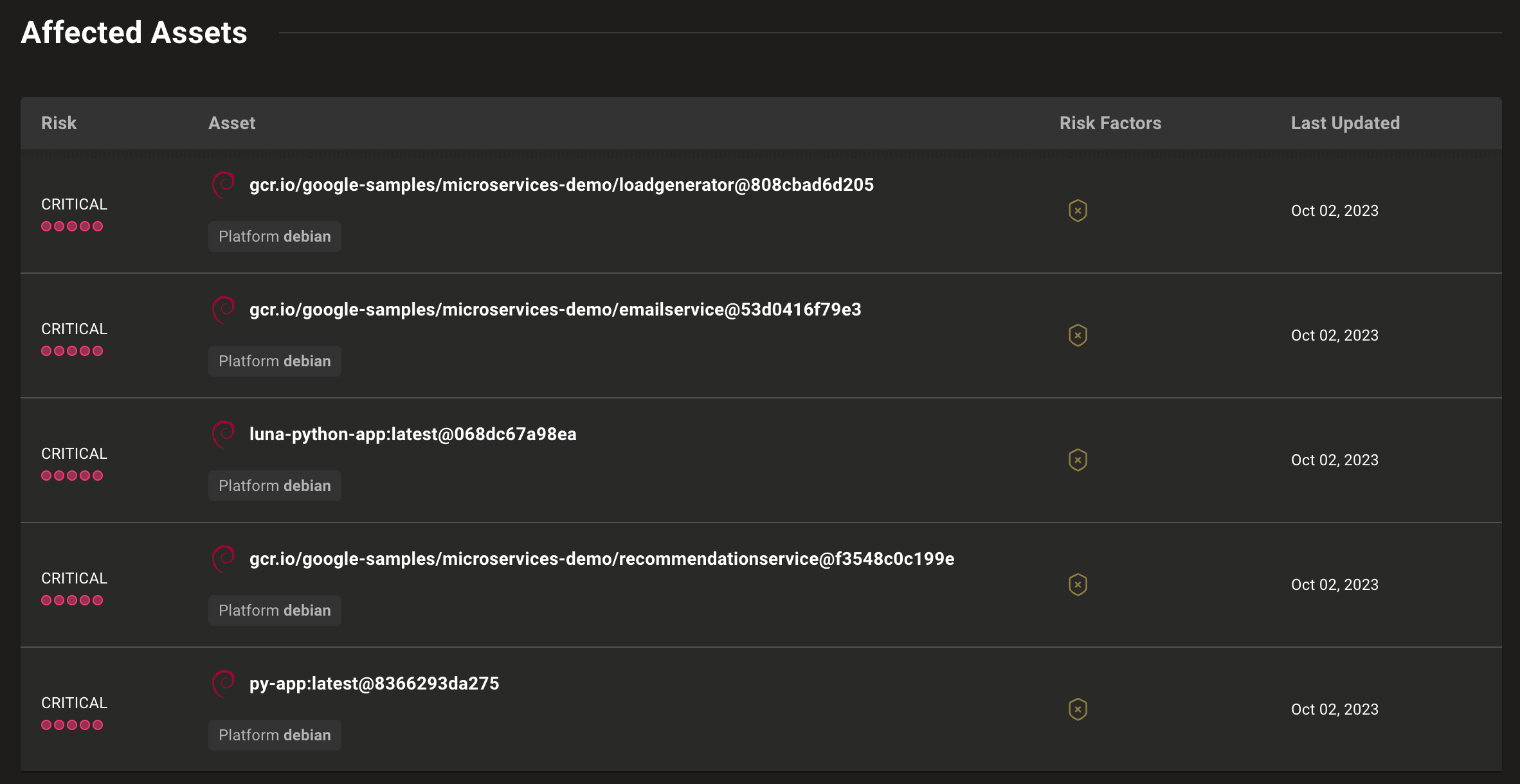The height and width of the screenshot is (784, 1520).
Task: Click Asset column header
Action: 231,123
